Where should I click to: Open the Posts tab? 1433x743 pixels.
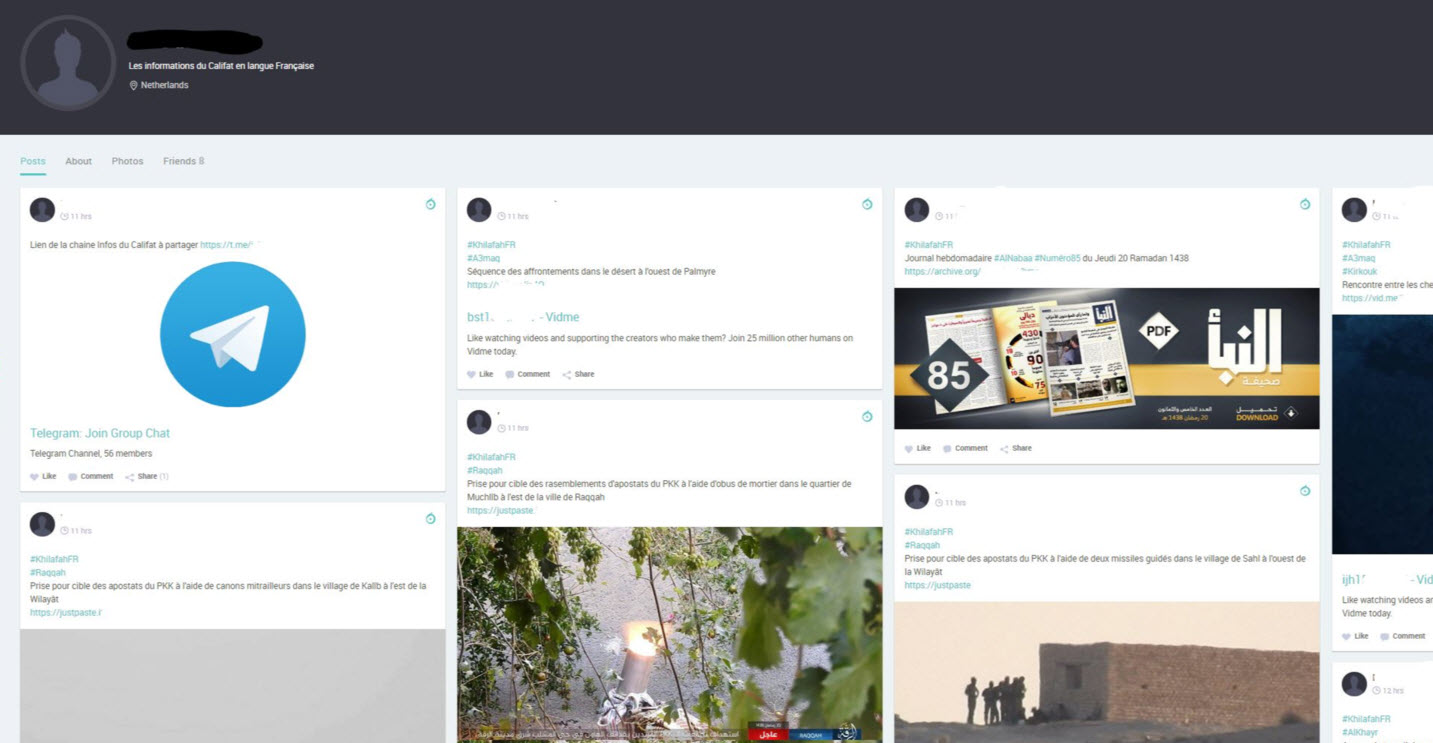pyautogui.click(x=33, y=161)
